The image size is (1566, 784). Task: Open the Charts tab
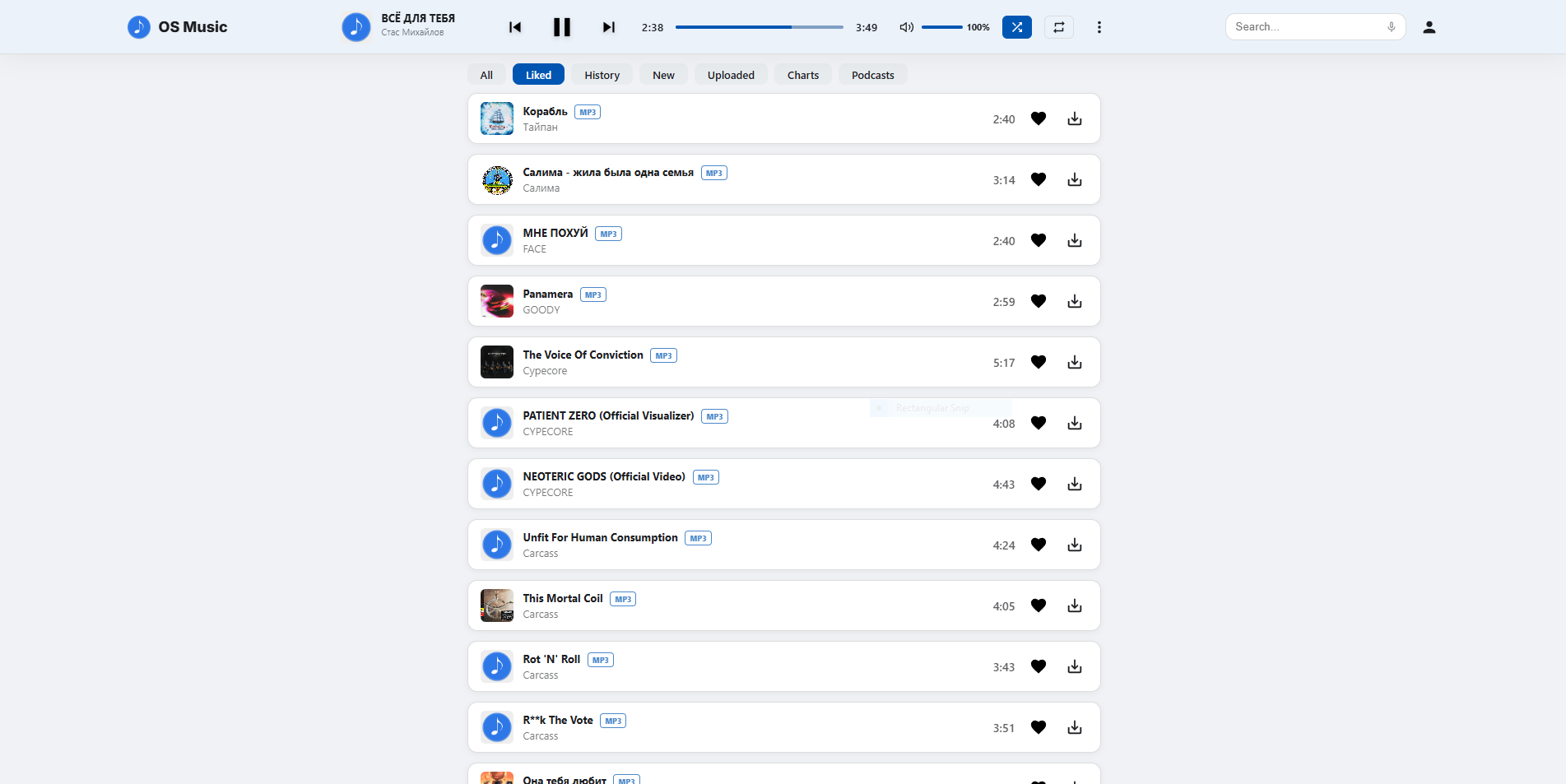click(x=803, y=75)
